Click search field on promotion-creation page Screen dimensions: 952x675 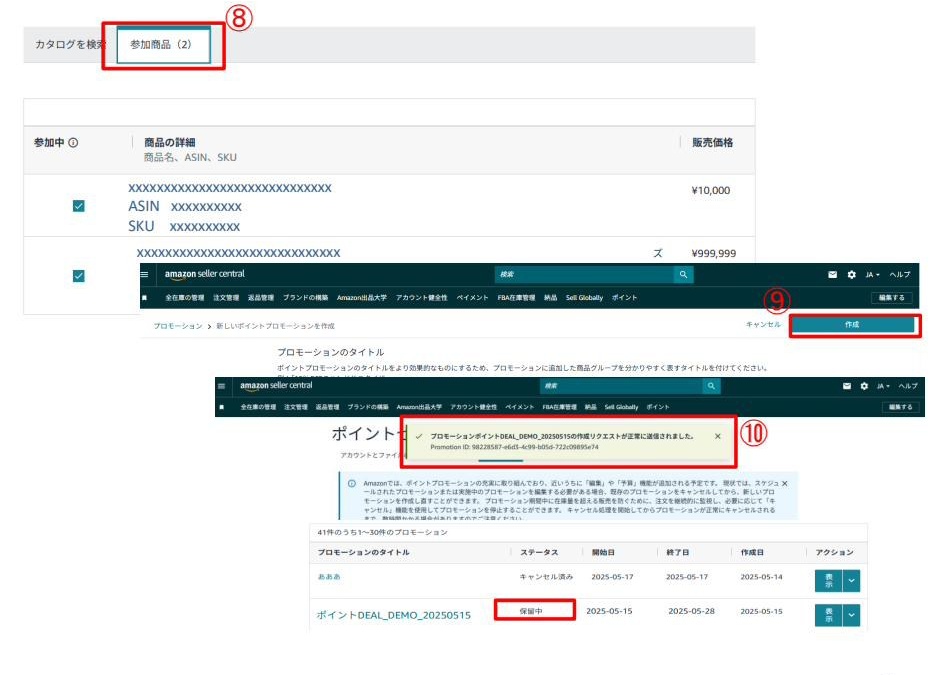tap(584, 274)
